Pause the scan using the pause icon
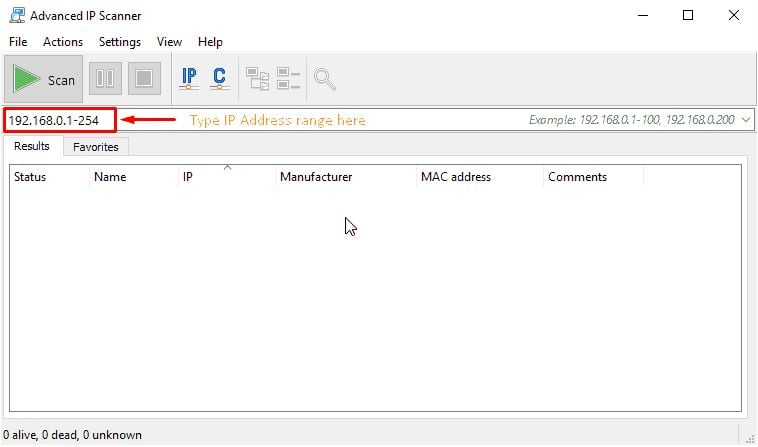Image resolution: width=758 pixels, height=447 pixels. click(105, 79)
